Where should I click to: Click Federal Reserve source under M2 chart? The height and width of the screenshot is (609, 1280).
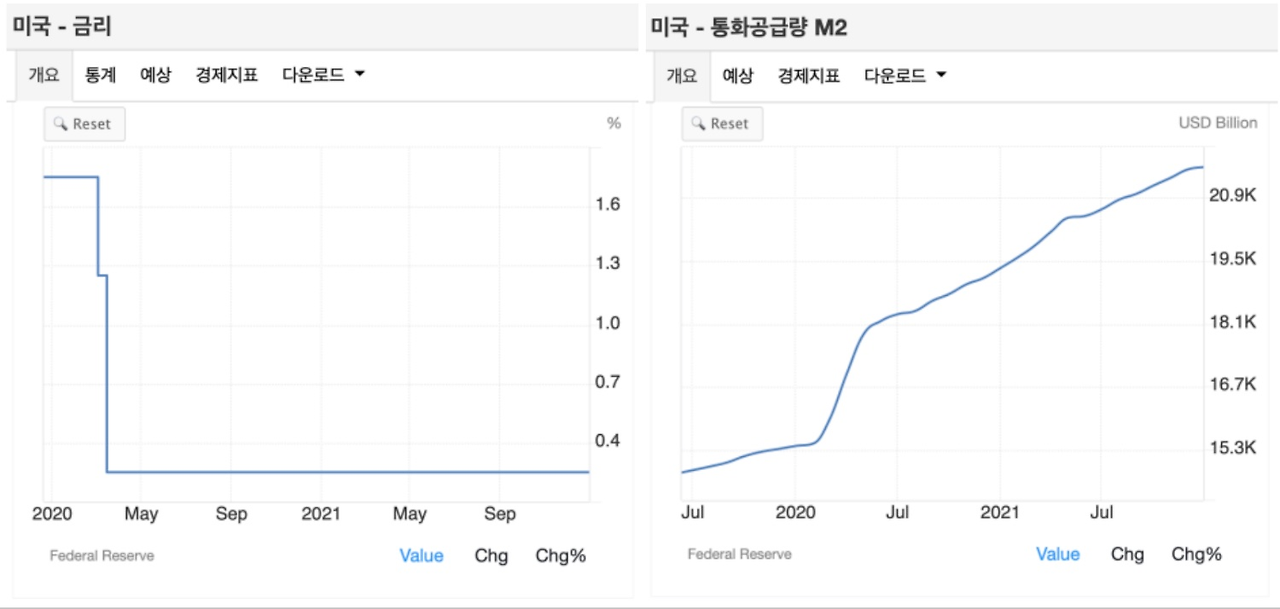[x=739, y=554]
